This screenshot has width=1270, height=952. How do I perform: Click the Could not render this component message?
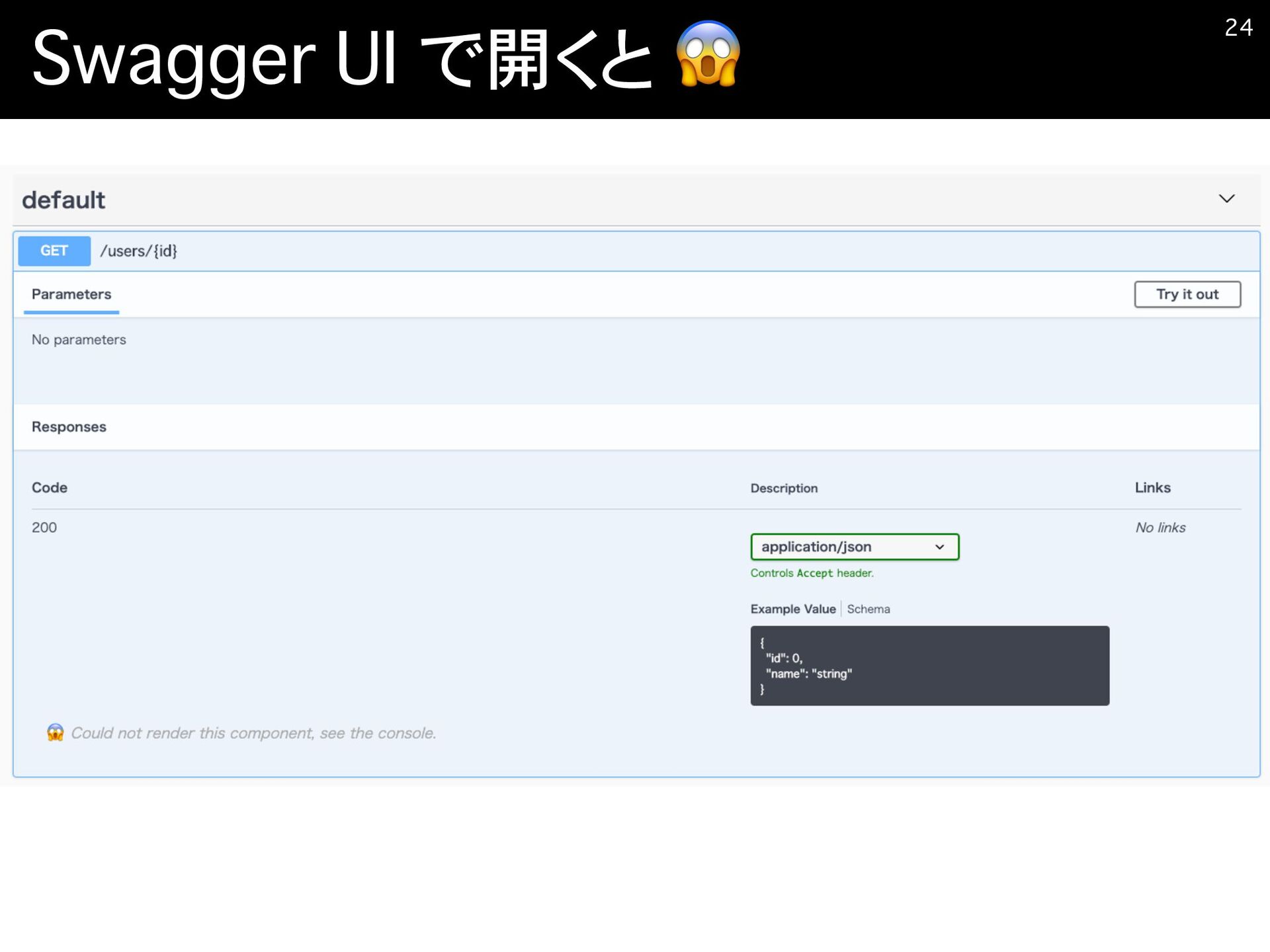(x=253, y=733)
